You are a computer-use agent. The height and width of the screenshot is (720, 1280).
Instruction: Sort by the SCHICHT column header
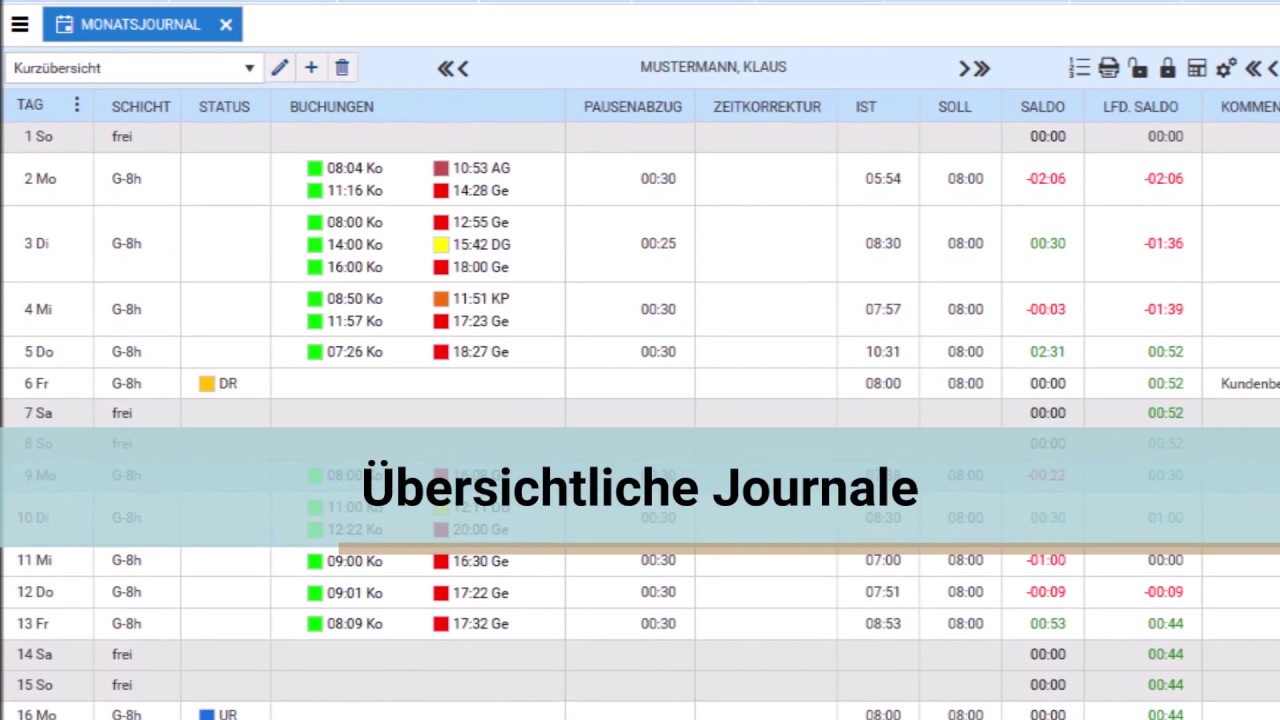tap(141, 106)
